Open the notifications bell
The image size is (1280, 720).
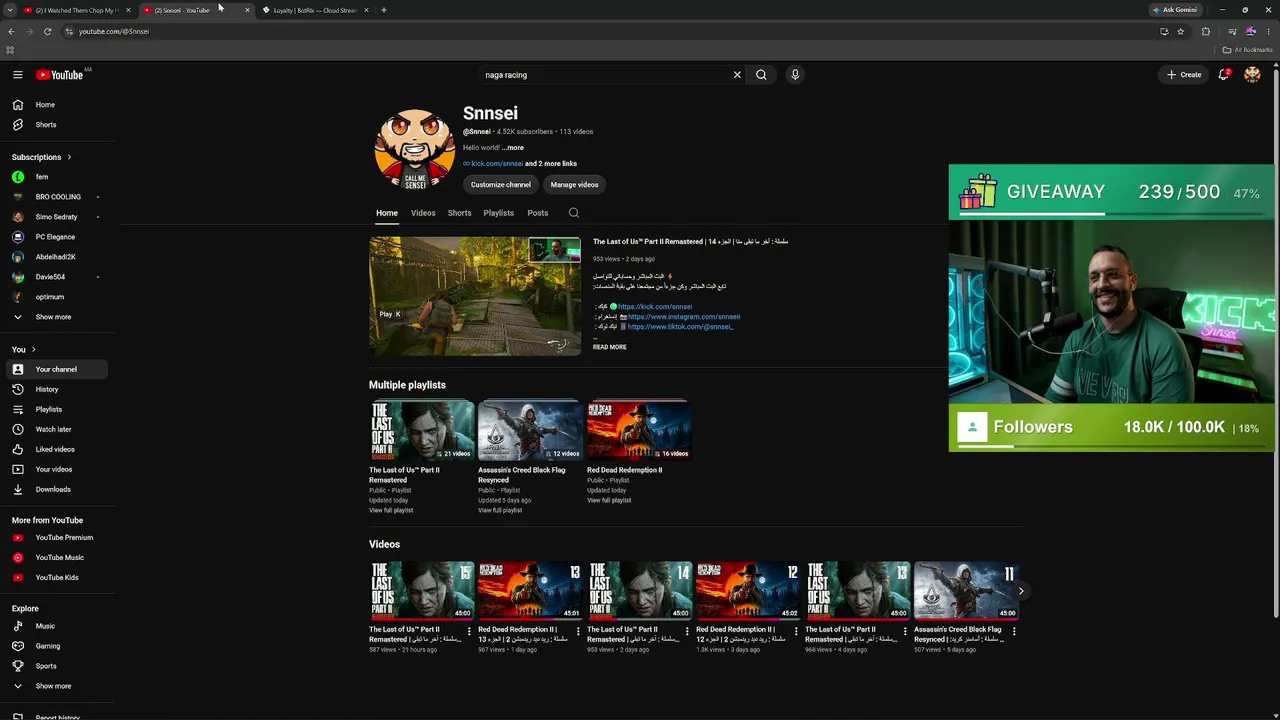point(1223,75)
